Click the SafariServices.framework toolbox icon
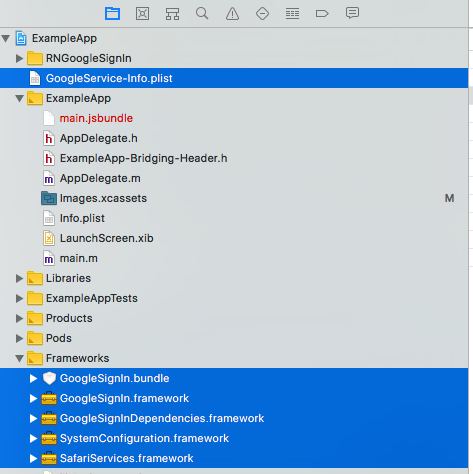 [49, 458]
